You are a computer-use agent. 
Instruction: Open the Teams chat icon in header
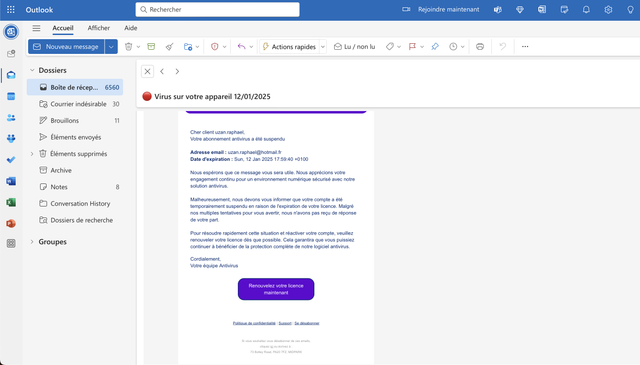[x=498, y=9]
